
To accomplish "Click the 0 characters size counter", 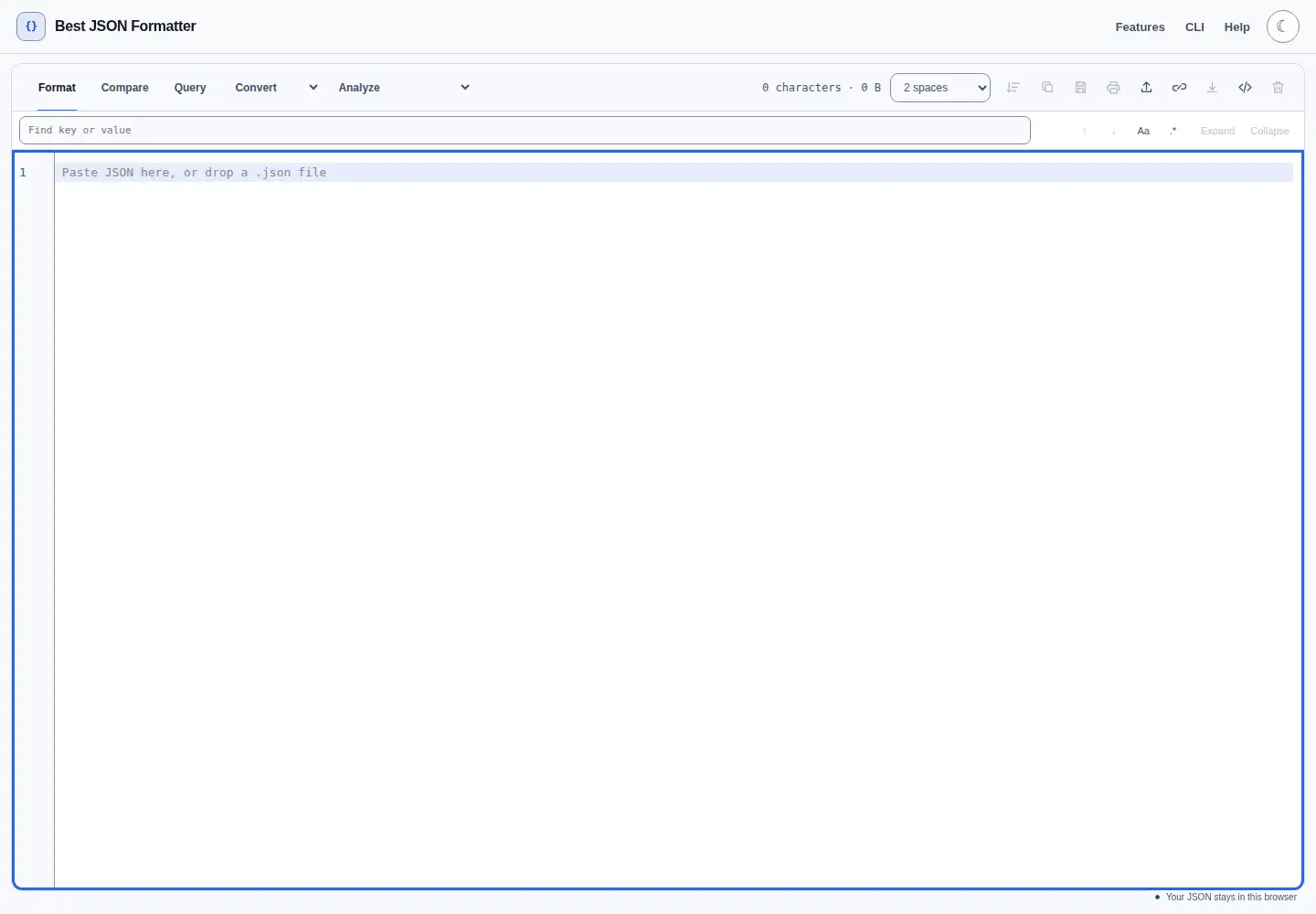I will pos(821,88).
